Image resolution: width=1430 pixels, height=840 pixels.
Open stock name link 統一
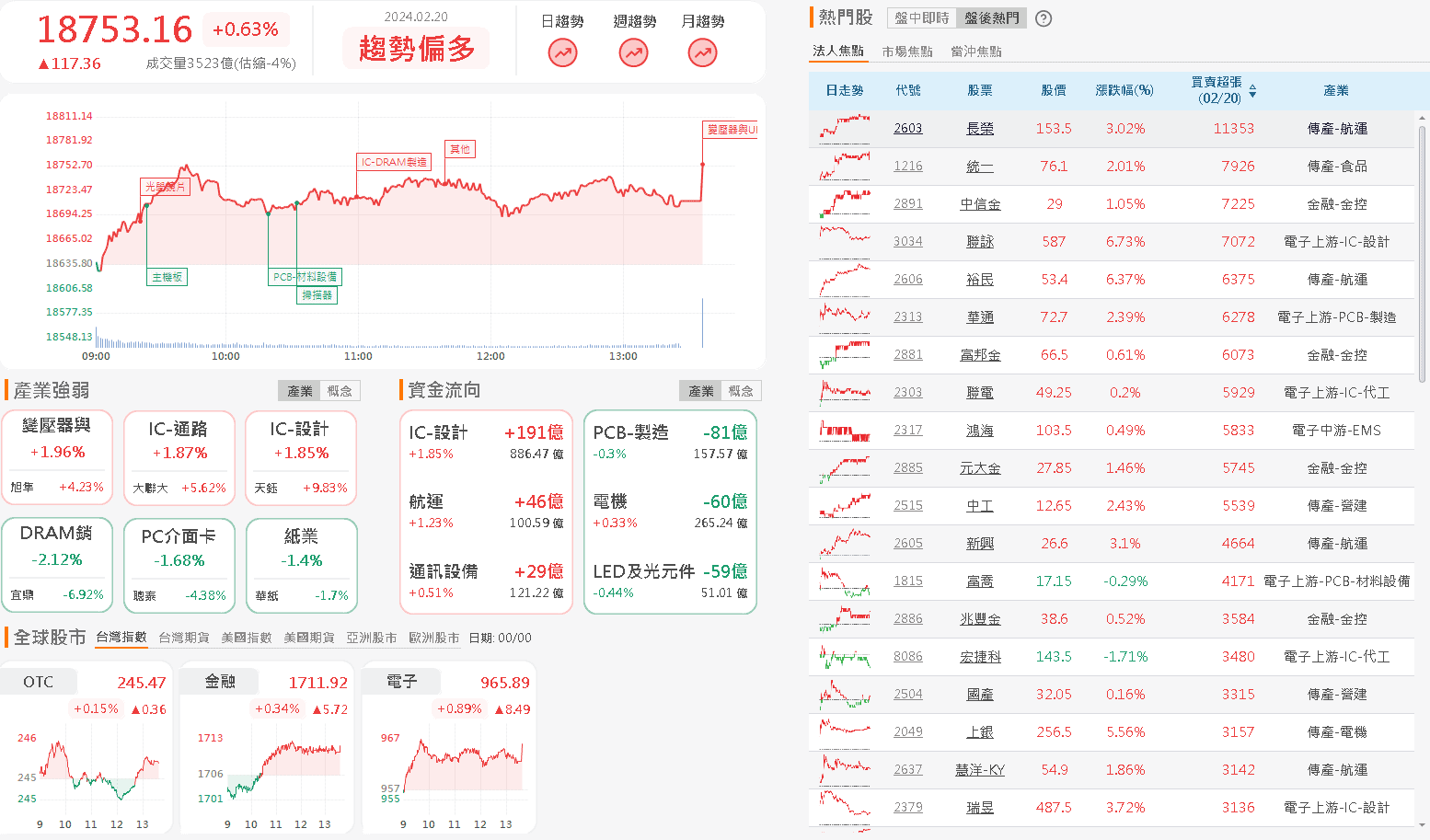pyautogui.click(x=980, y=167)
